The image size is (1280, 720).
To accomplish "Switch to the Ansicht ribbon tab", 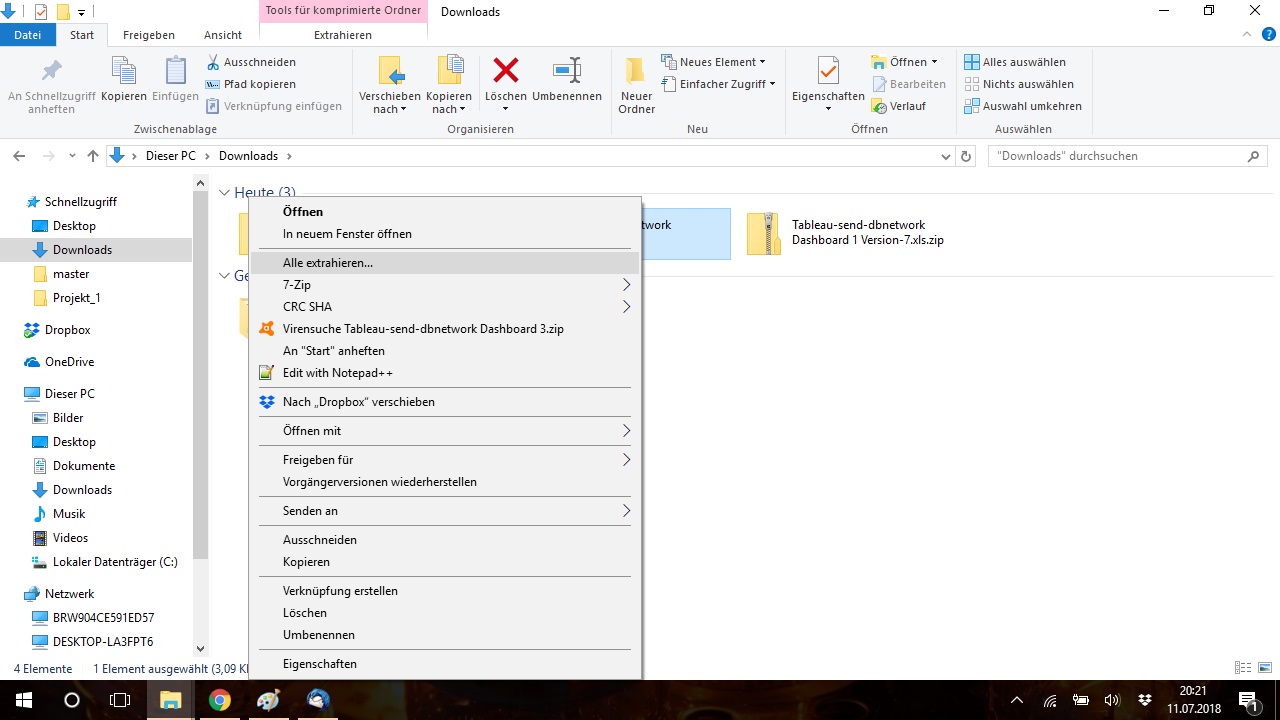I will [x=223, y=35].
